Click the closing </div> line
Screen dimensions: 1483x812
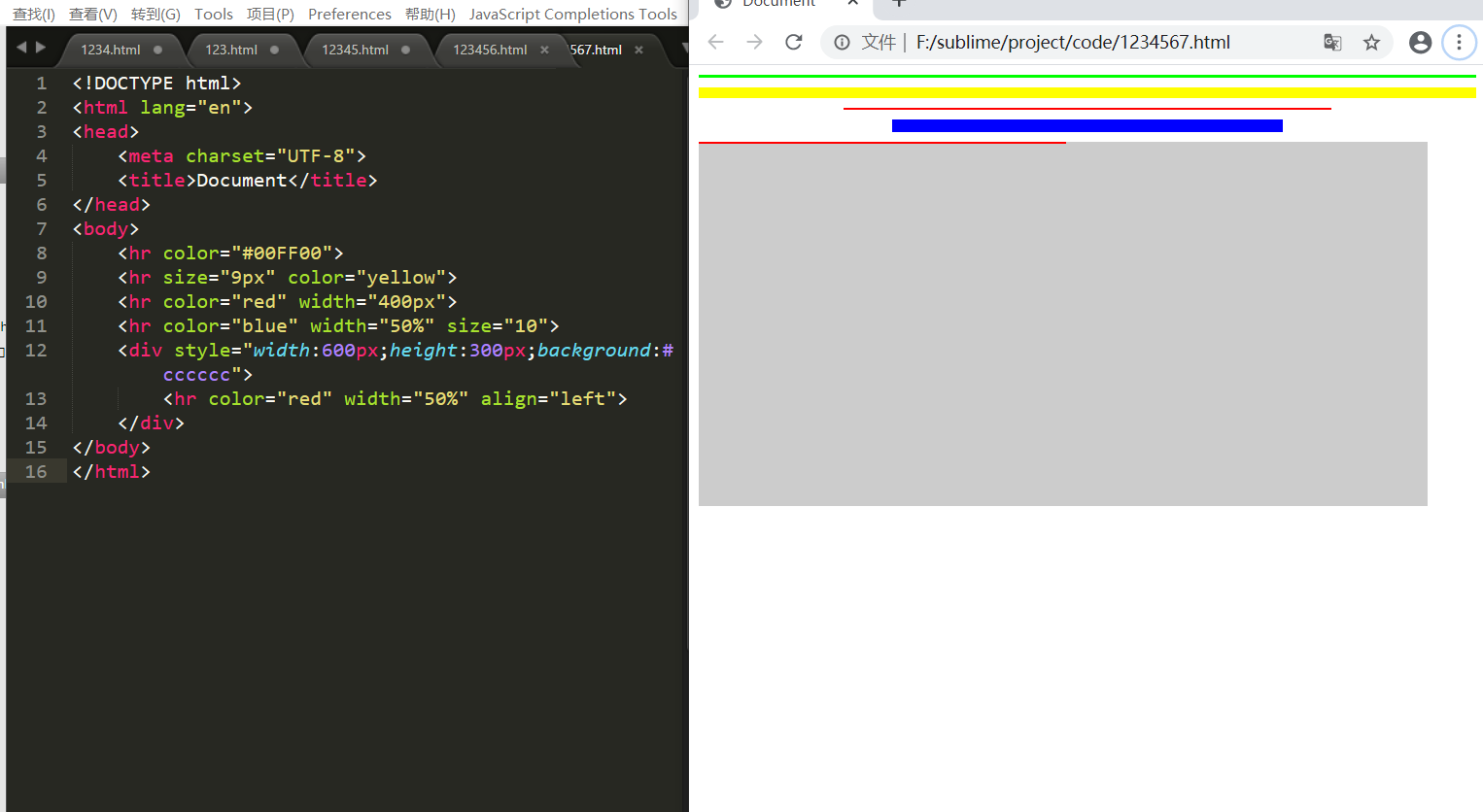point(151,423)
